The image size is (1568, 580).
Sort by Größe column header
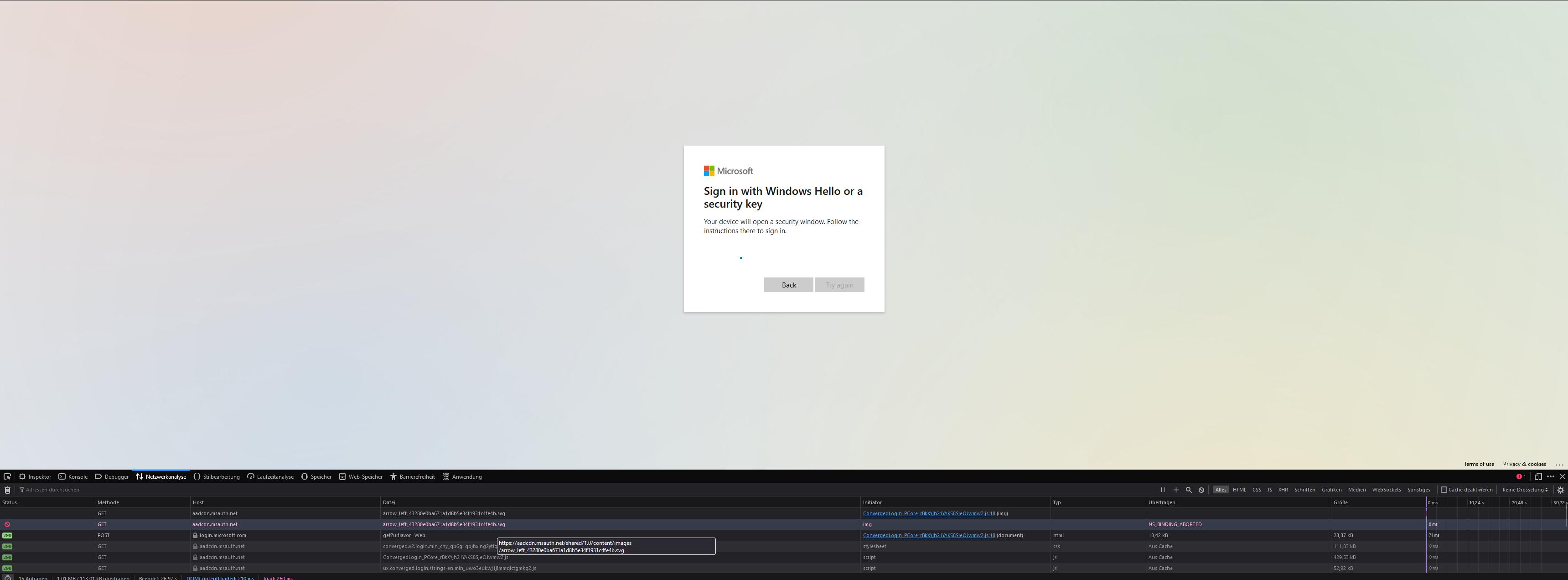point(1378,502)
